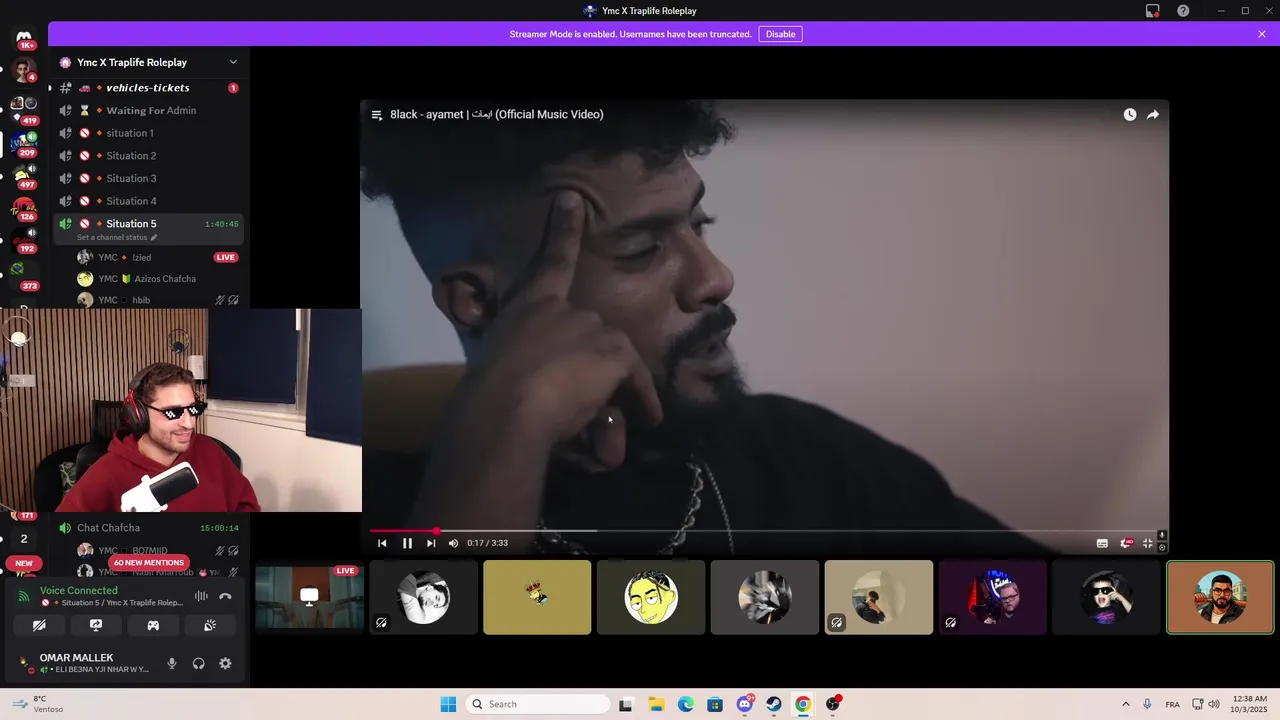This screenshot has width=1280, height=720.
Task: Open Discord help question mark
Action: point(1183,11)
